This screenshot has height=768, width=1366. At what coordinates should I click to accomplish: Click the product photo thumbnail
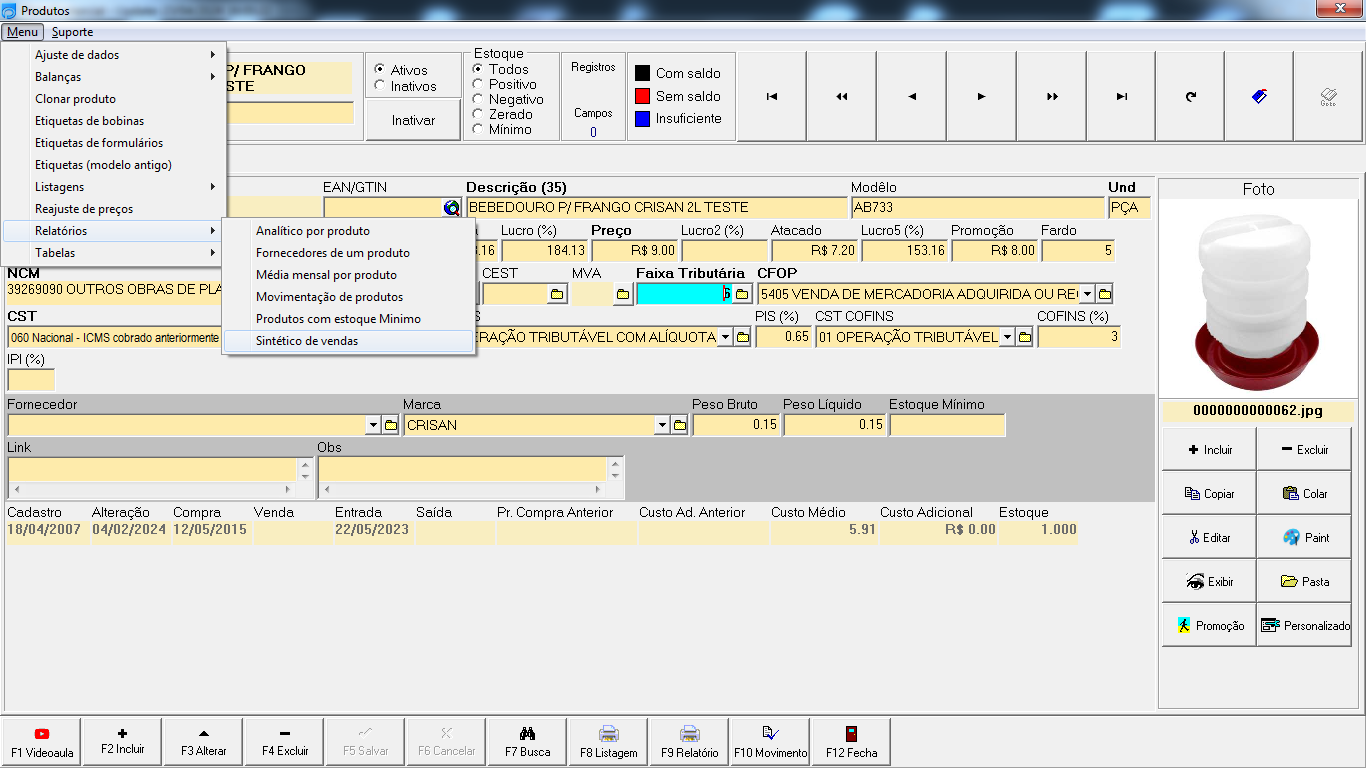(1258, 298)
